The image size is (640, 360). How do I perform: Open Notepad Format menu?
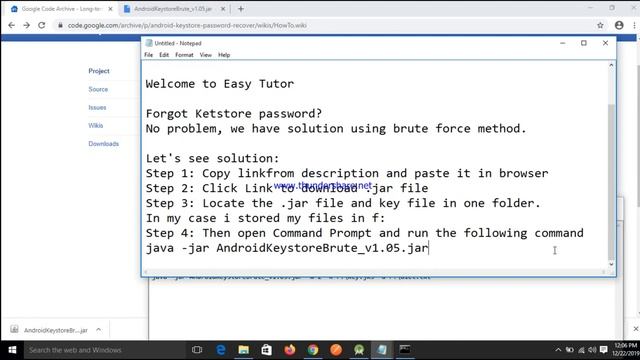click(184, 55)
